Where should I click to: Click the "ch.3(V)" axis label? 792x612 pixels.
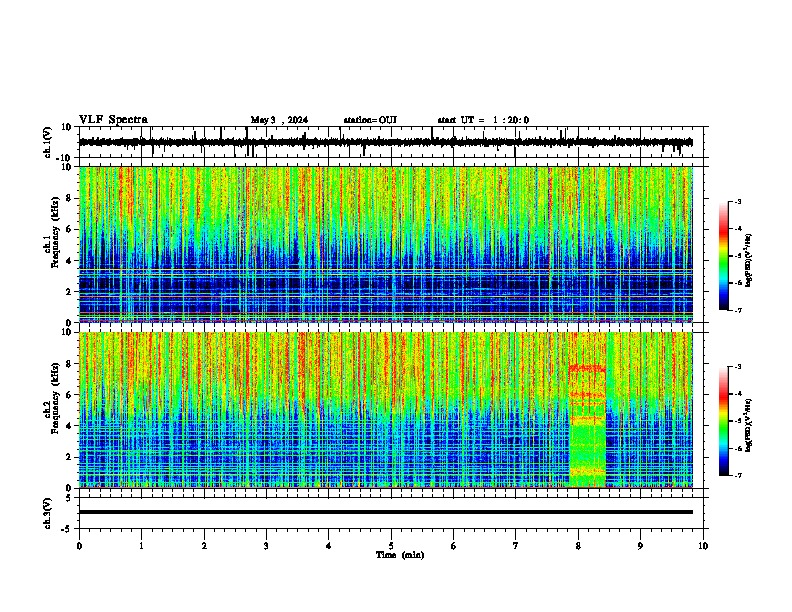tap(48, 513)
